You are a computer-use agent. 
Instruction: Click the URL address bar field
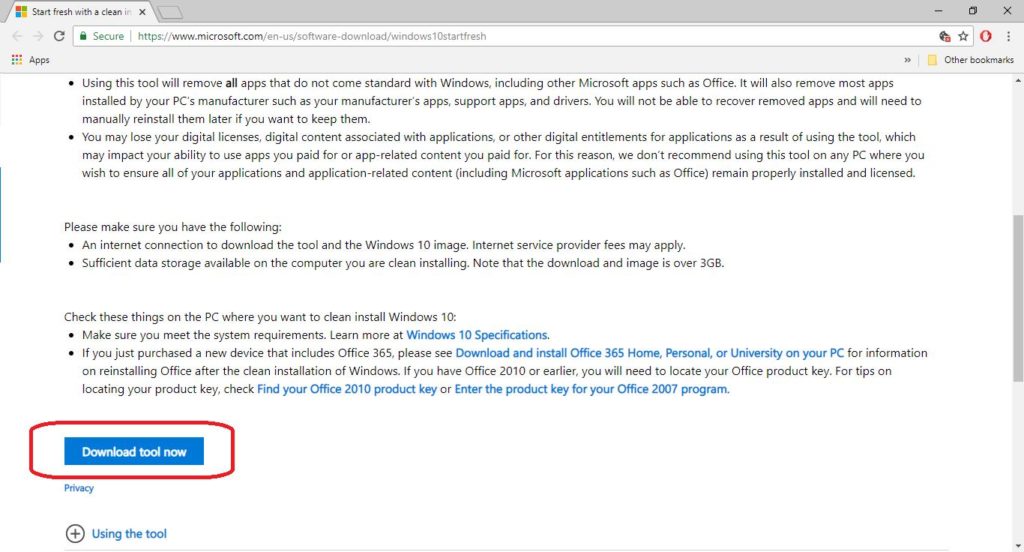tap(522, 36)
